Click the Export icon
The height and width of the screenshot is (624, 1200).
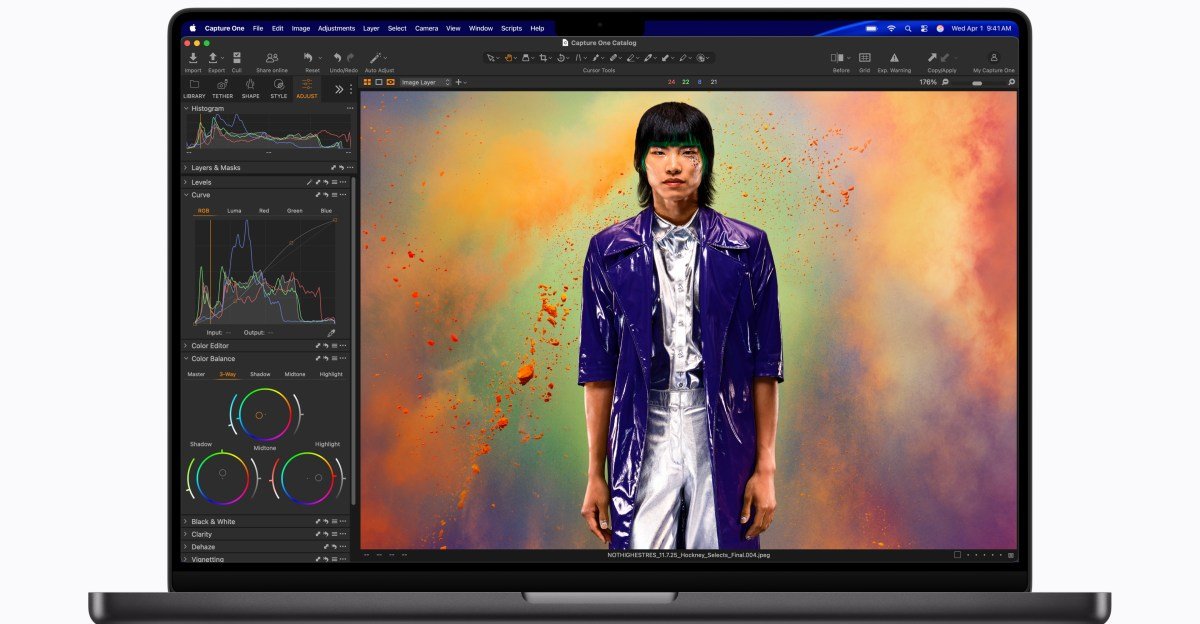212,57
